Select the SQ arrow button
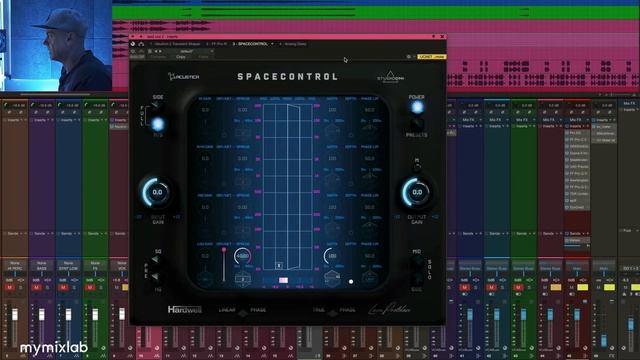Viewport: 640px width, 360px height. tap(155, 259)
